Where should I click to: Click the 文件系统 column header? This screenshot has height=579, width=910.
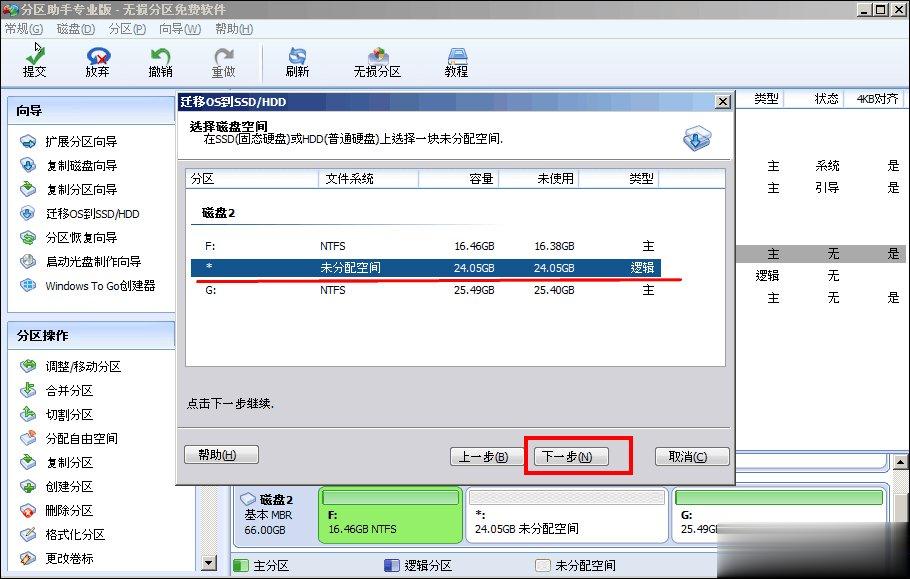[368, 179]
